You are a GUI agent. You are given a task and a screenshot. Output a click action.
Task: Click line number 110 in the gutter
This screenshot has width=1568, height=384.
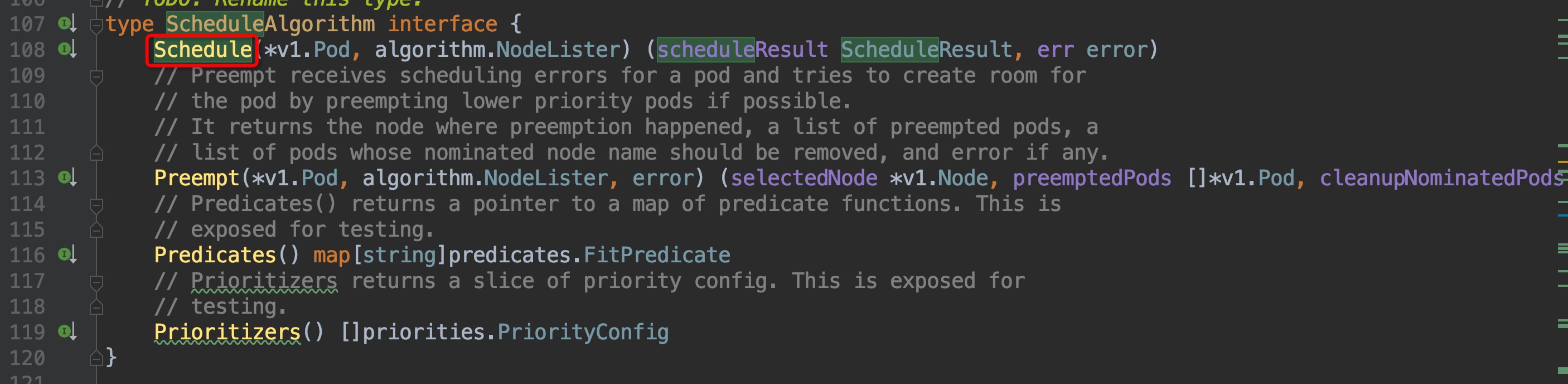click(x=27, y=101)
